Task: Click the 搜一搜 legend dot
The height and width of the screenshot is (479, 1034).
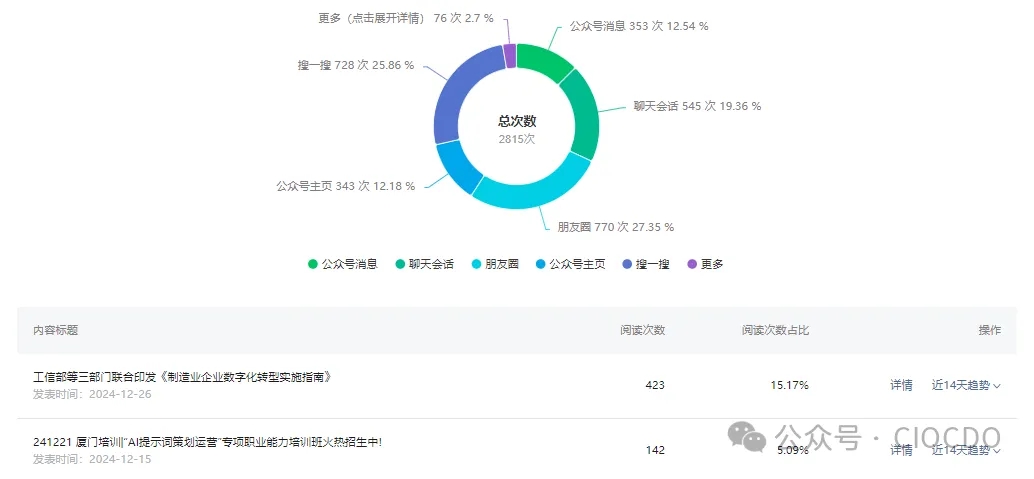Action: (628, 264)
